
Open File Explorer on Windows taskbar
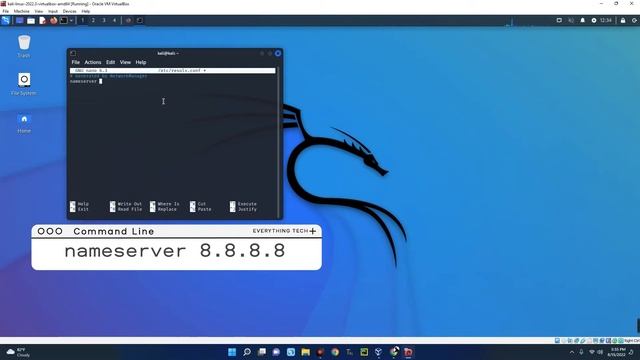click(305, 352)
